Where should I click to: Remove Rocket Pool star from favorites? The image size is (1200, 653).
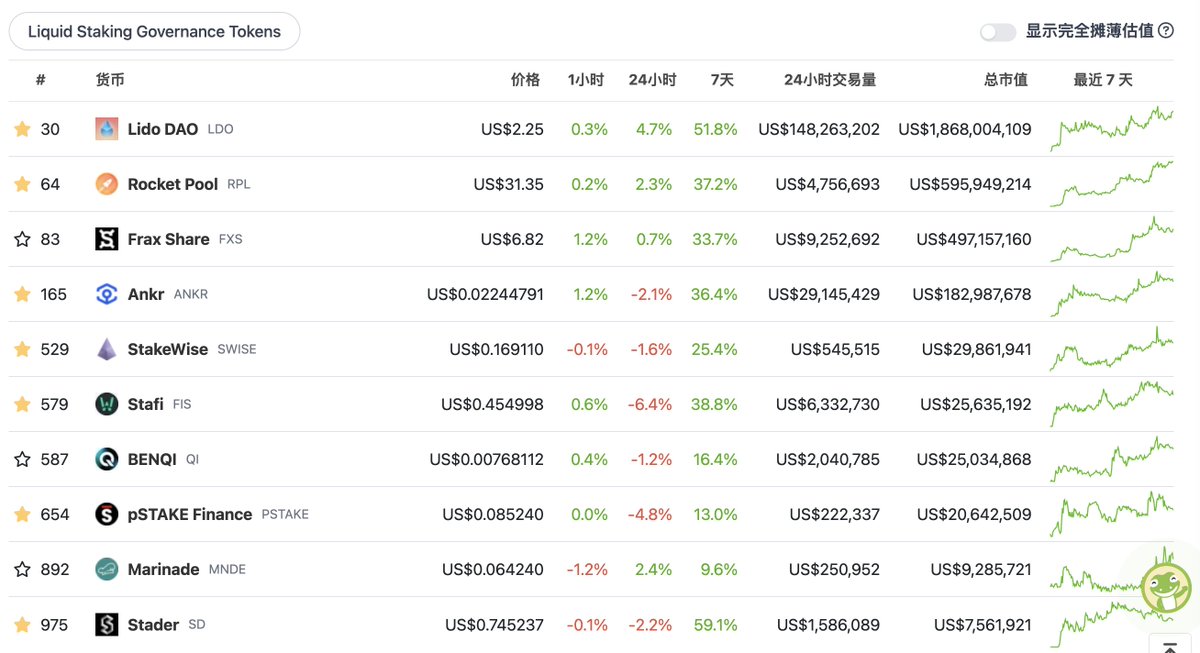coord(22,184)
